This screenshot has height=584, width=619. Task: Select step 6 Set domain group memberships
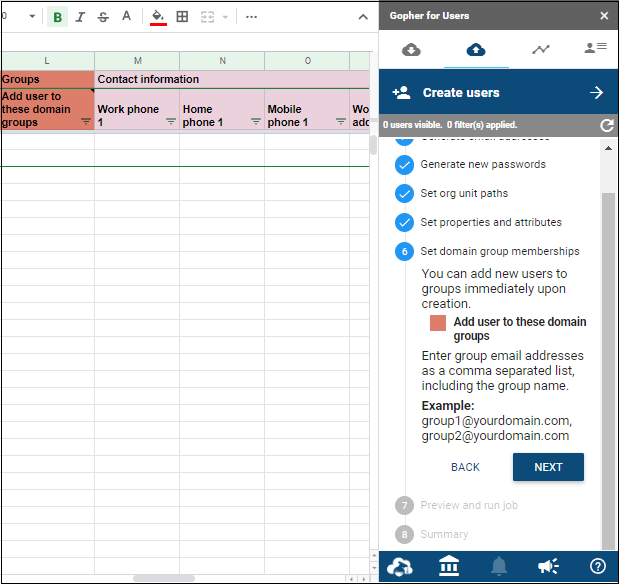pyautogui.click(x=500, y=252)
